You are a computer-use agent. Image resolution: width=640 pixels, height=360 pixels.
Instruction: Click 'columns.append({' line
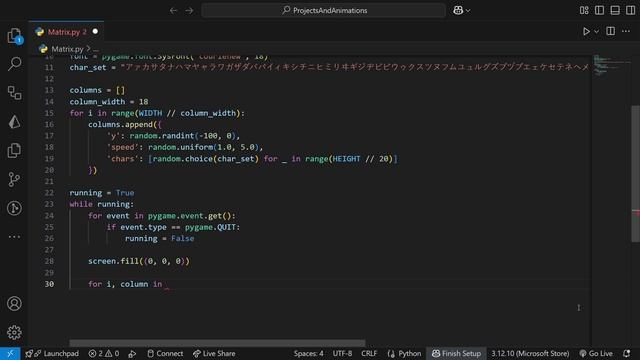[125, 124]
